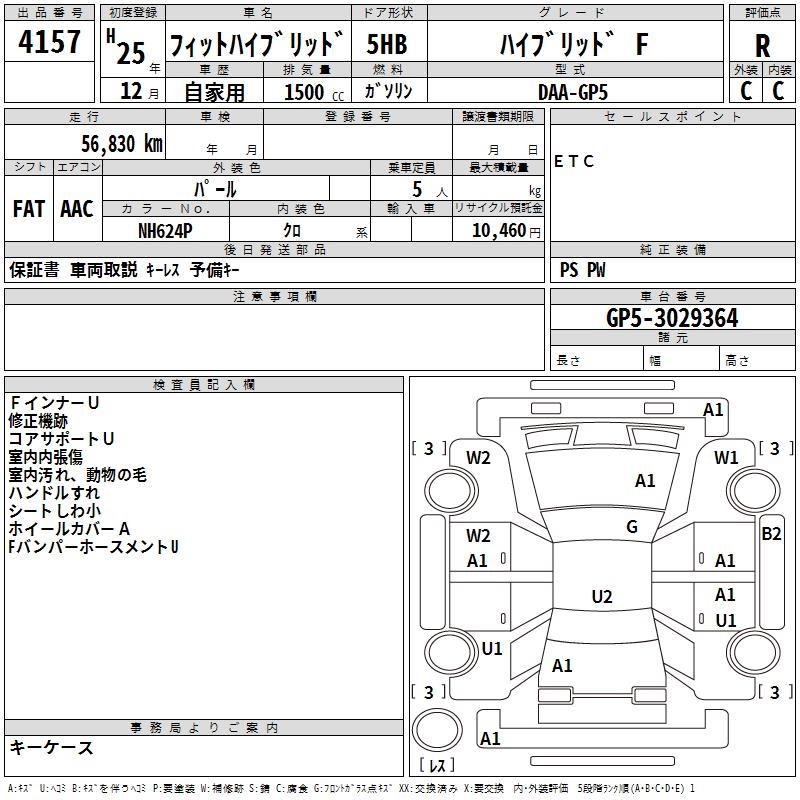
Task: Click the [レス] label under spare tire
Action: (x=436, y=767)
